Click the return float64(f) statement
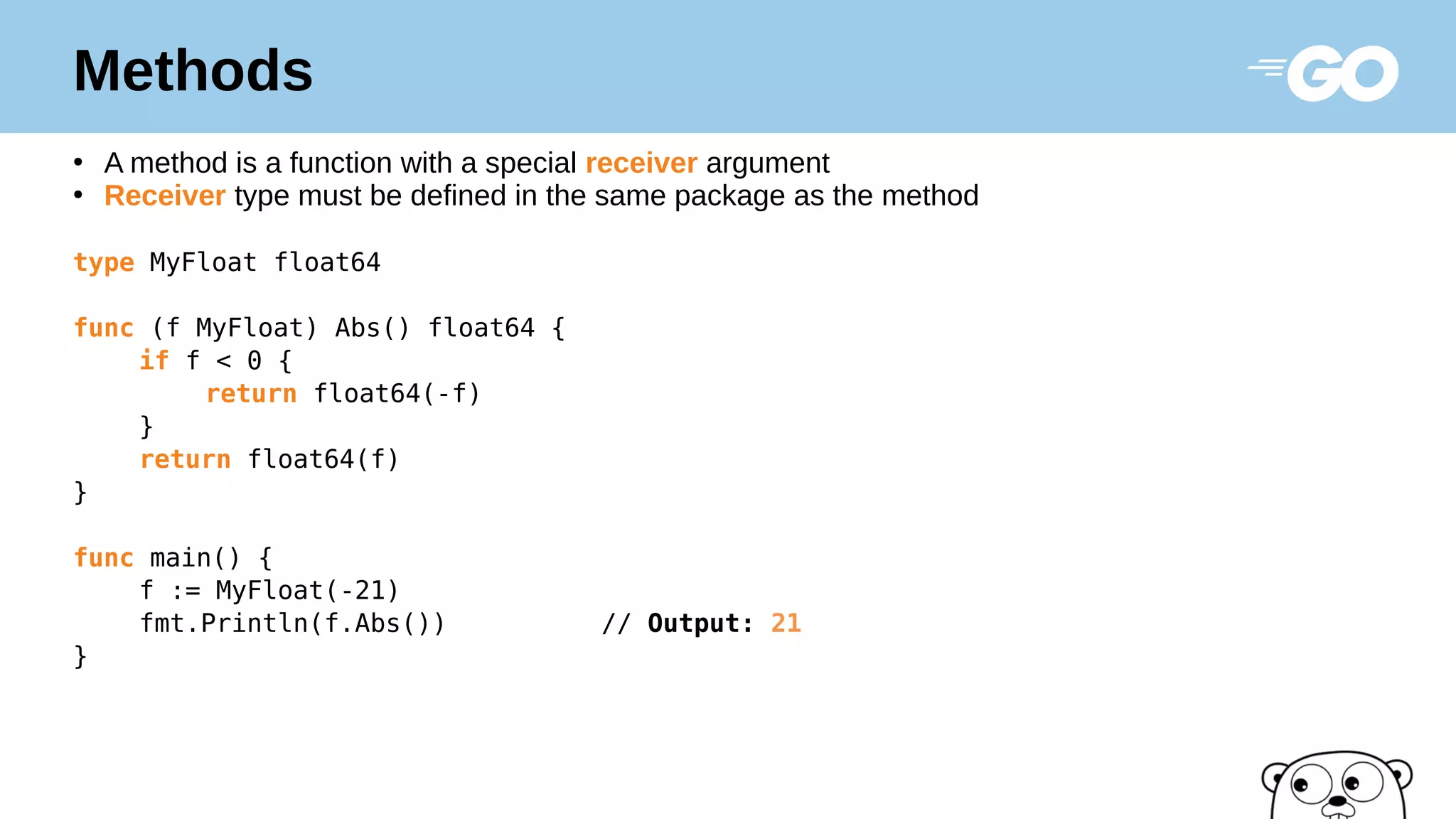1456x819 pixels. tap(269, 459)
